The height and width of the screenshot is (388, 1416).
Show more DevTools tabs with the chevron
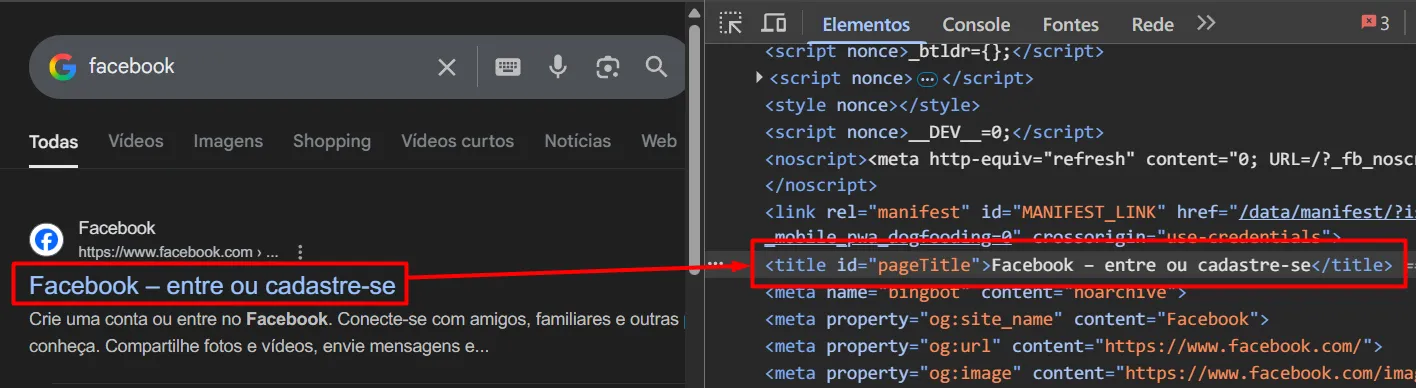(x=1205, y=23)
